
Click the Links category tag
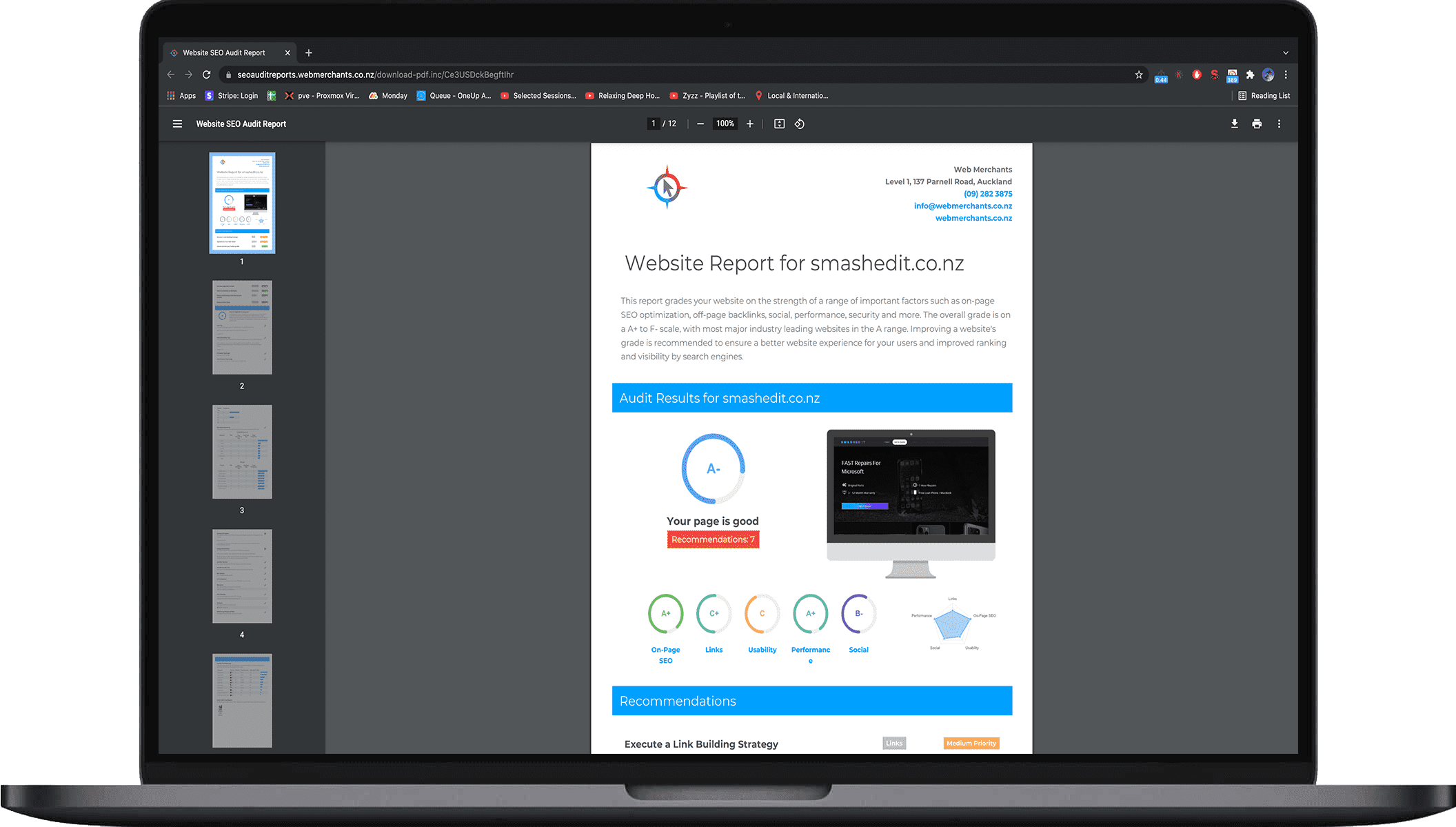click(894, 744)
